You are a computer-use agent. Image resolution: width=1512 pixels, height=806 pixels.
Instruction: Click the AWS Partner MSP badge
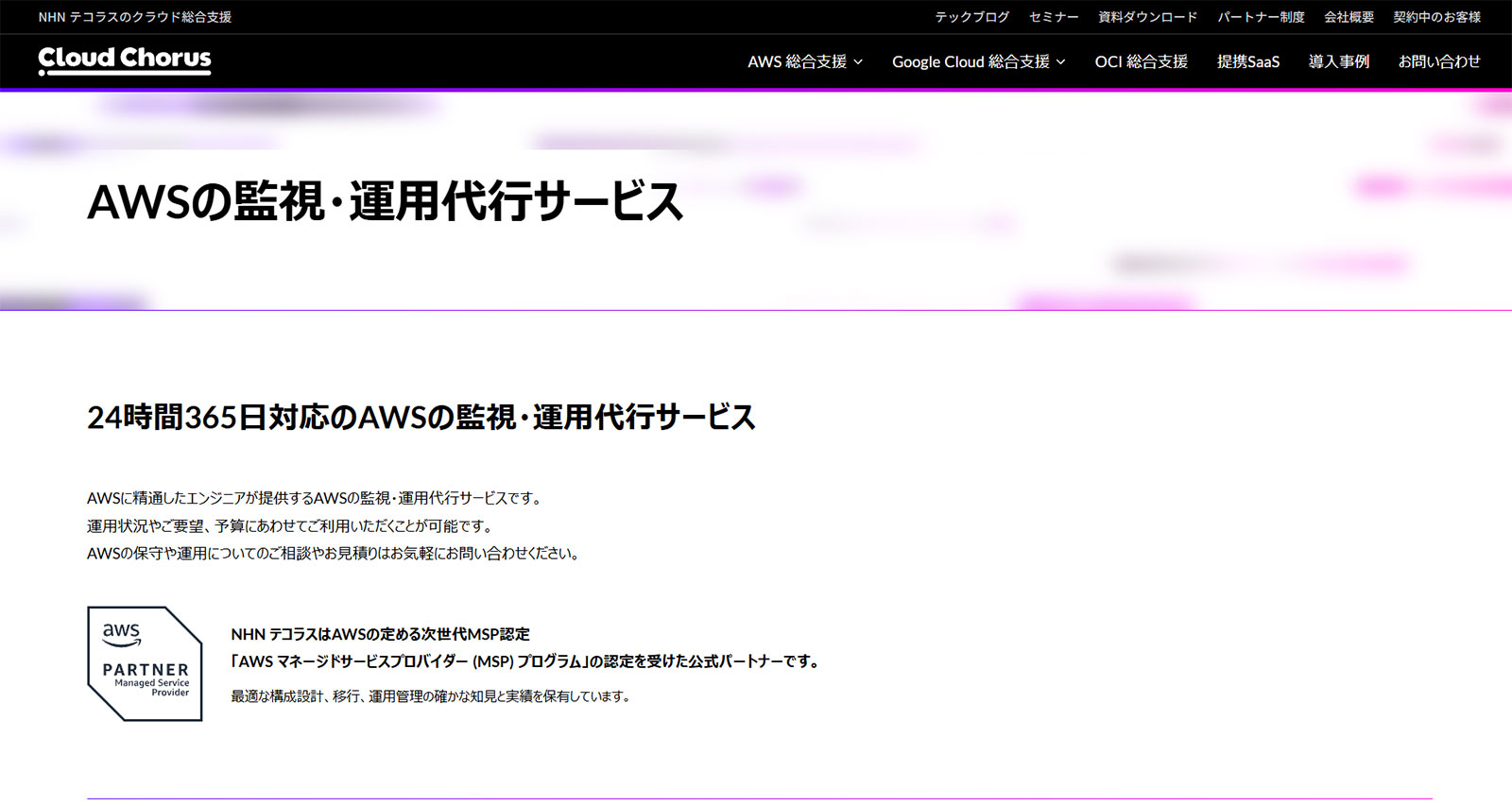coord(145,663)
